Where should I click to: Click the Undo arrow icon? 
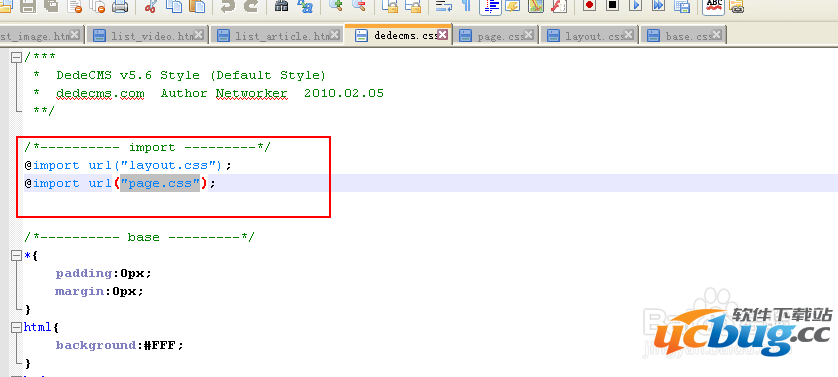[x=227, y=6]
